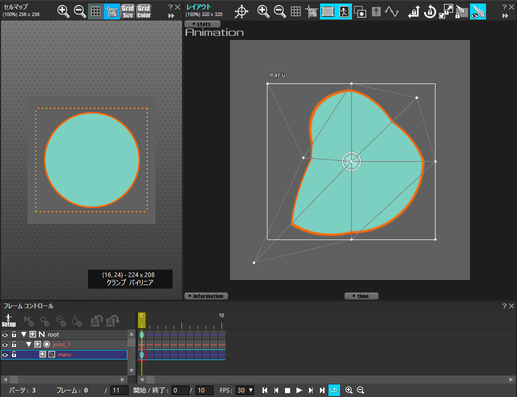The height and width of the screenshot is (397, 517).
Task: Click the droplet key icon in frame control
Action: (x=77, y=321)
